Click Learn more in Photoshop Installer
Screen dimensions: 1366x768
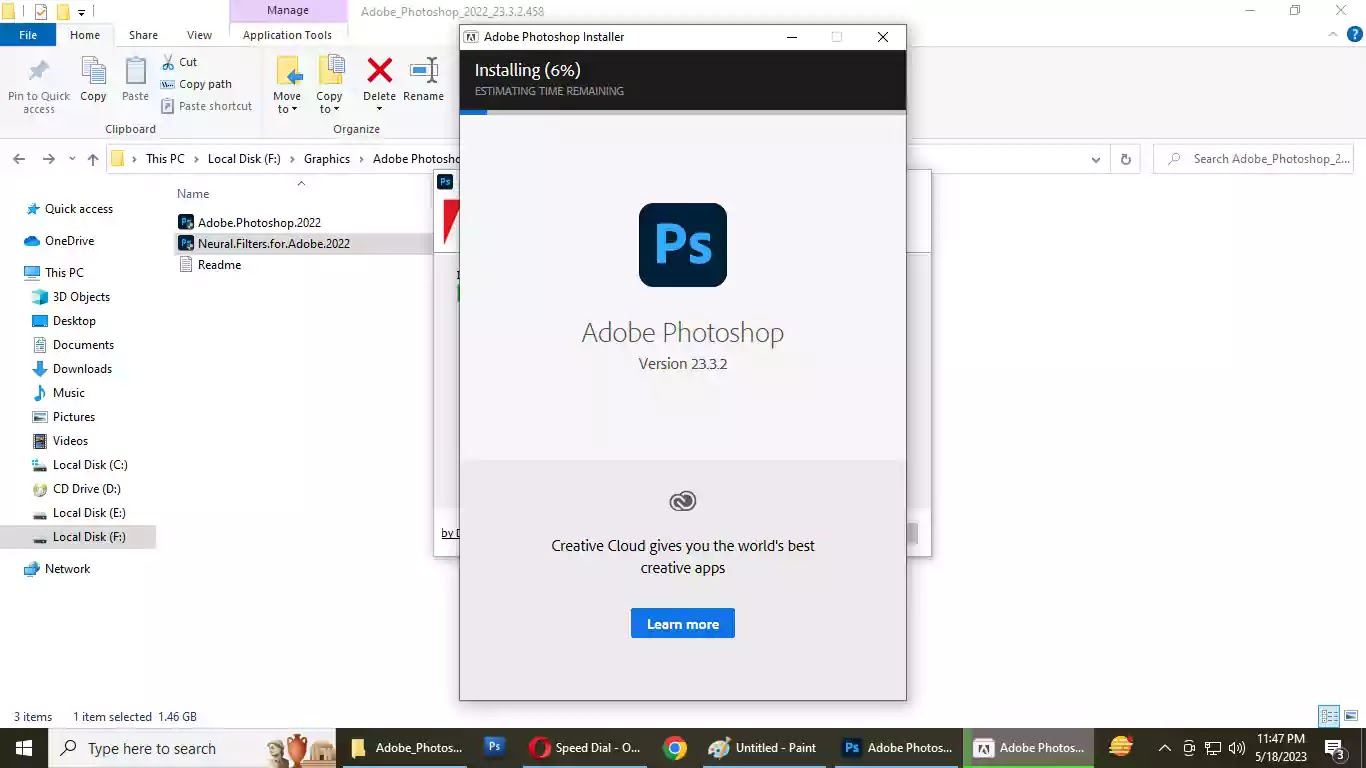tap(683, 624)
